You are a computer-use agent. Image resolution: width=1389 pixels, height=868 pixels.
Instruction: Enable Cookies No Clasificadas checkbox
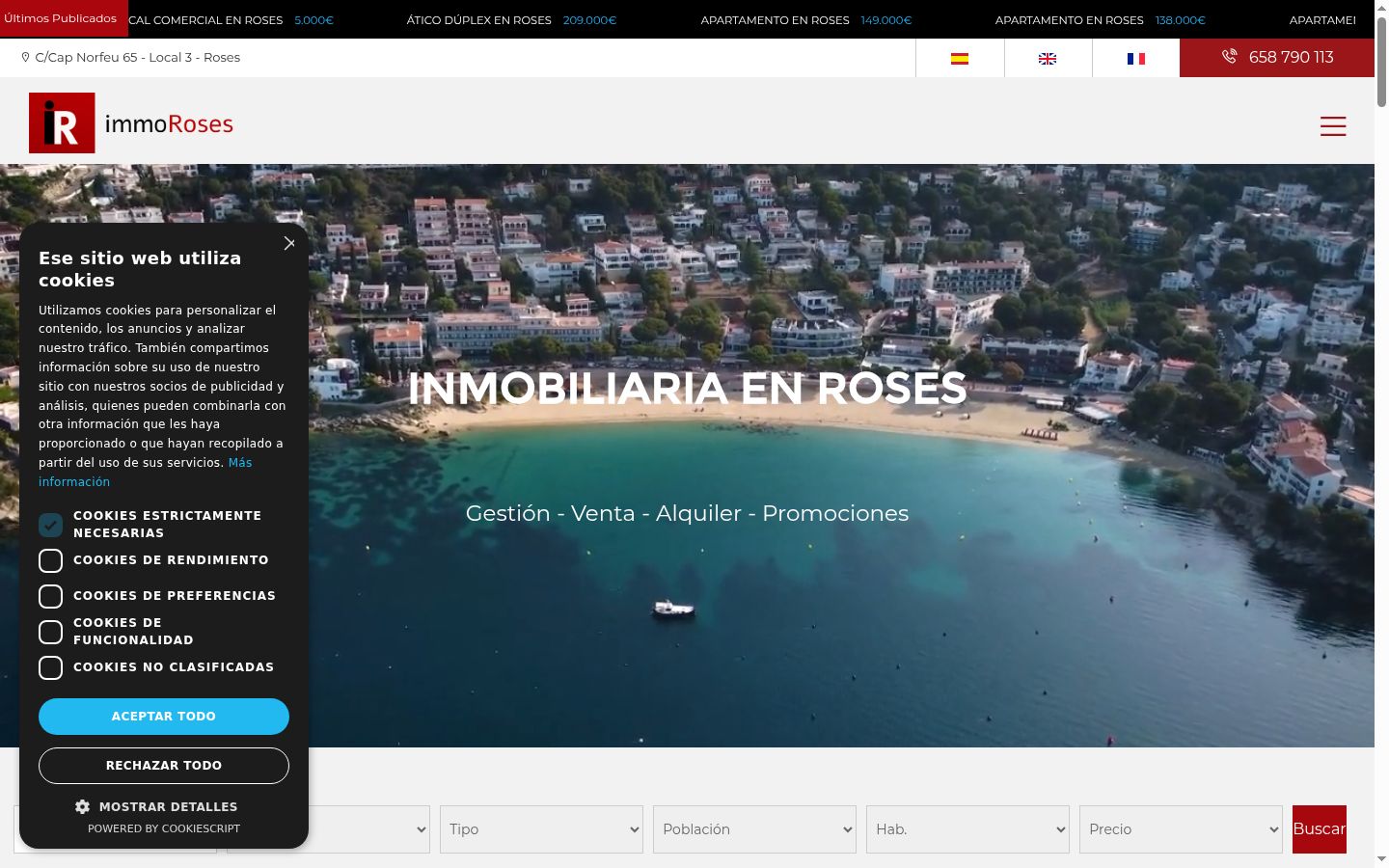(50, 667)
